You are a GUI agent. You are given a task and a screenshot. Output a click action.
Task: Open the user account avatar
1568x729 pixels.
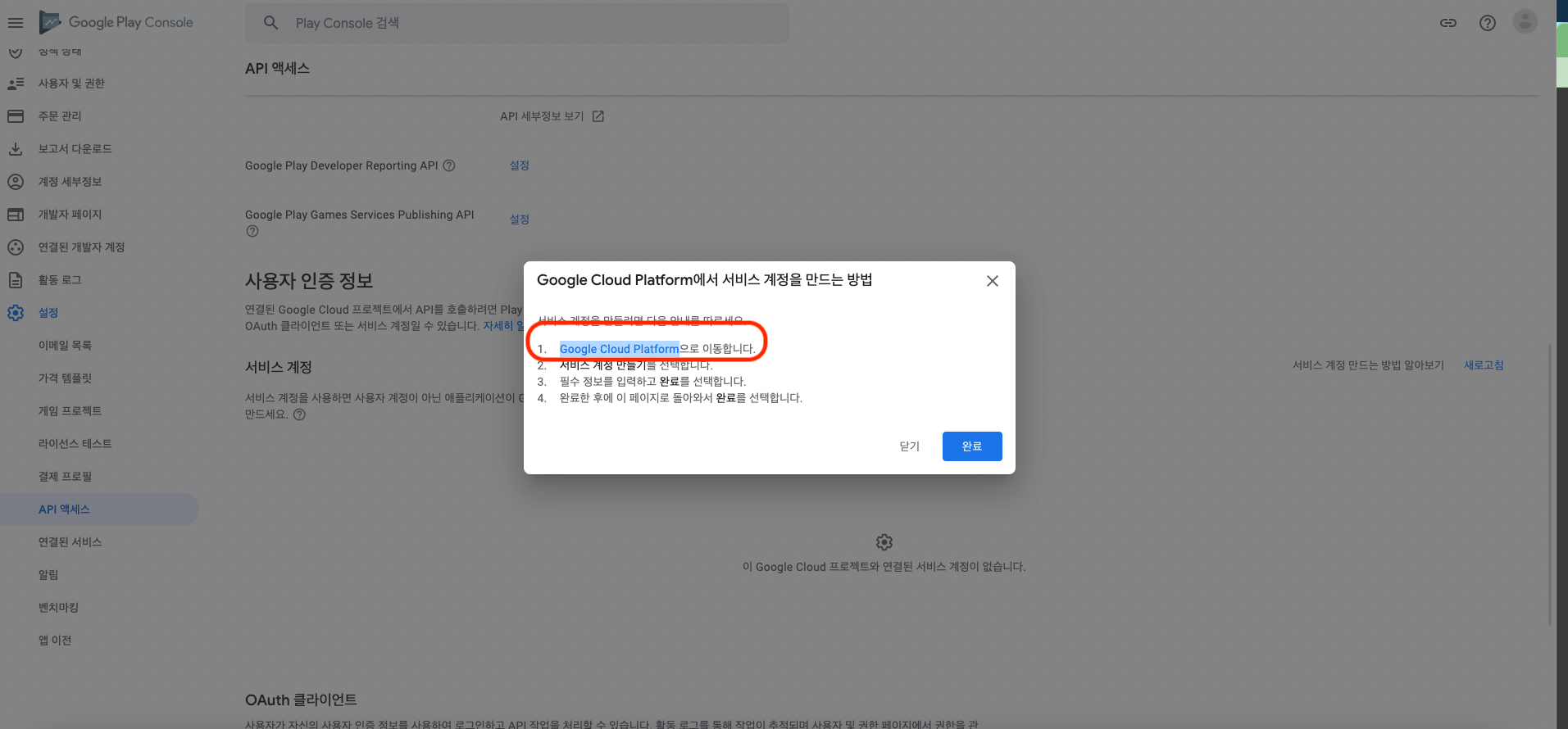1525,21
